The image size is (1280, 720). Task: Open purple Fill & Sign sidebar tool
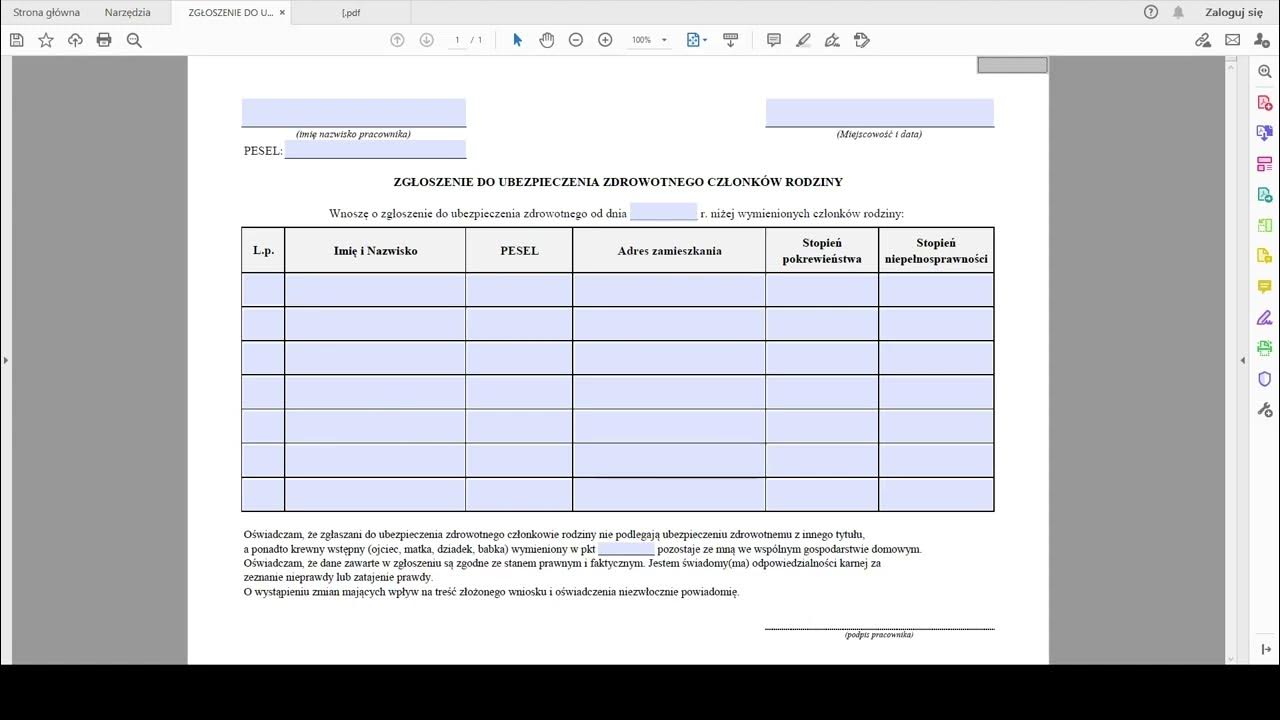coord(1264,318)
